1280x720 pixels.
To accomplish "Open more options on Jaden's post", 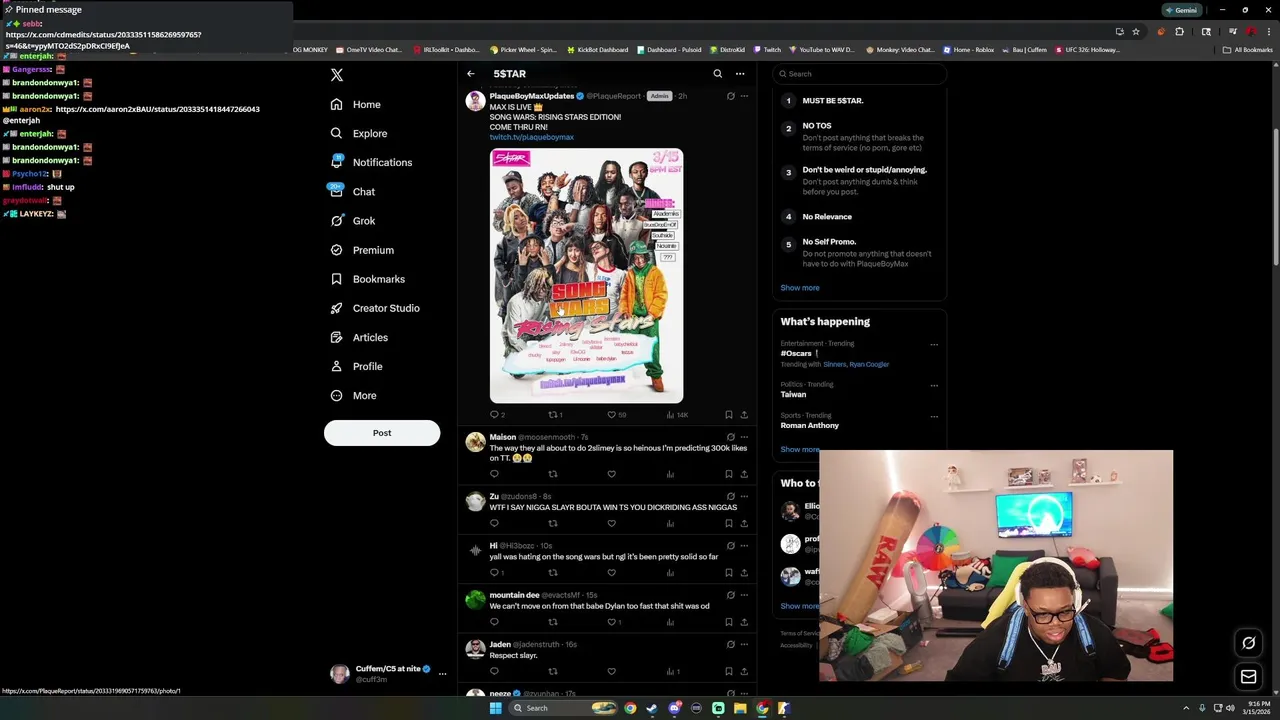I will point(744,644).
